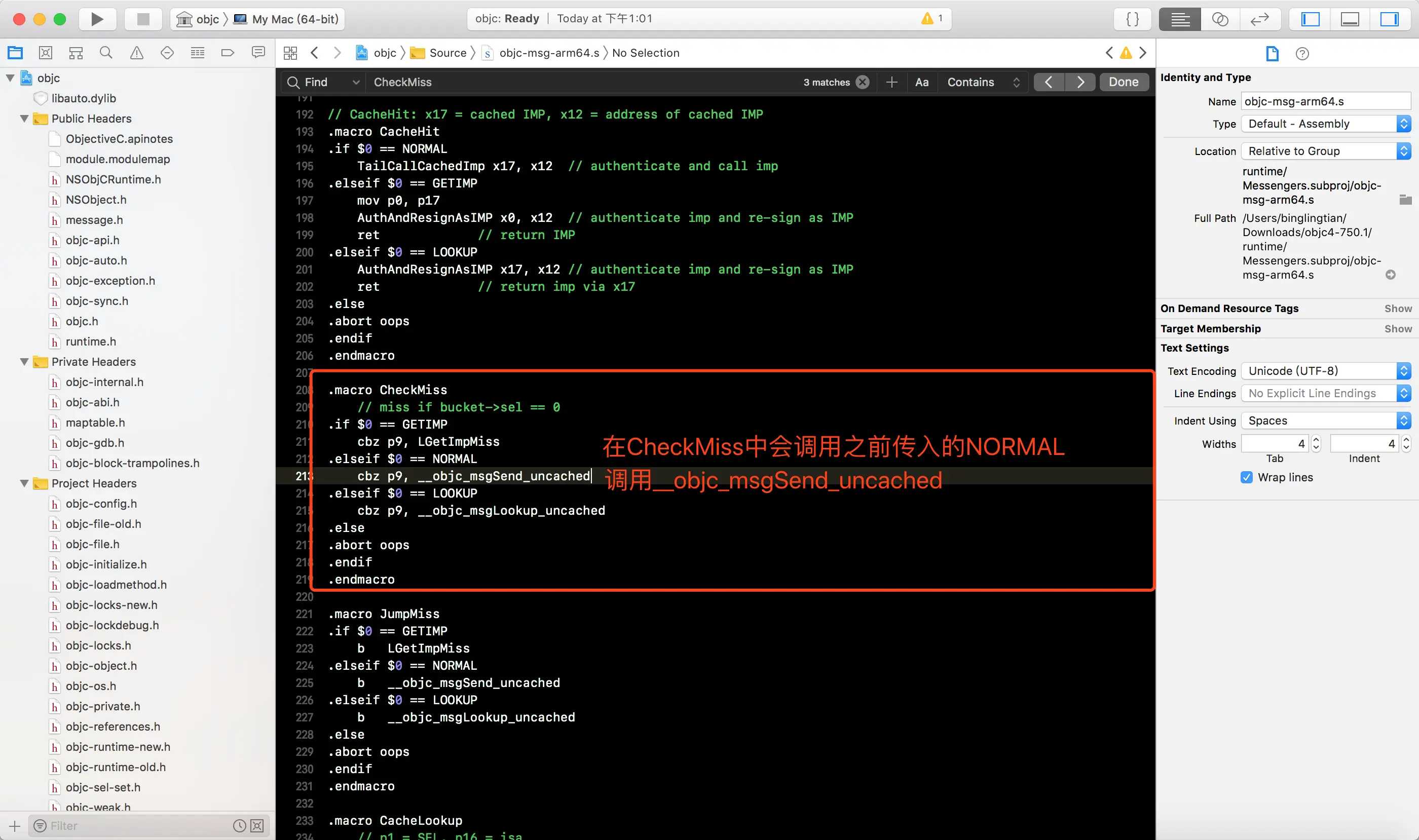Show the Breakpoint navigator icon
Image resolution: width=1419 pixels, height=840 pixels.
pos(228,53)
